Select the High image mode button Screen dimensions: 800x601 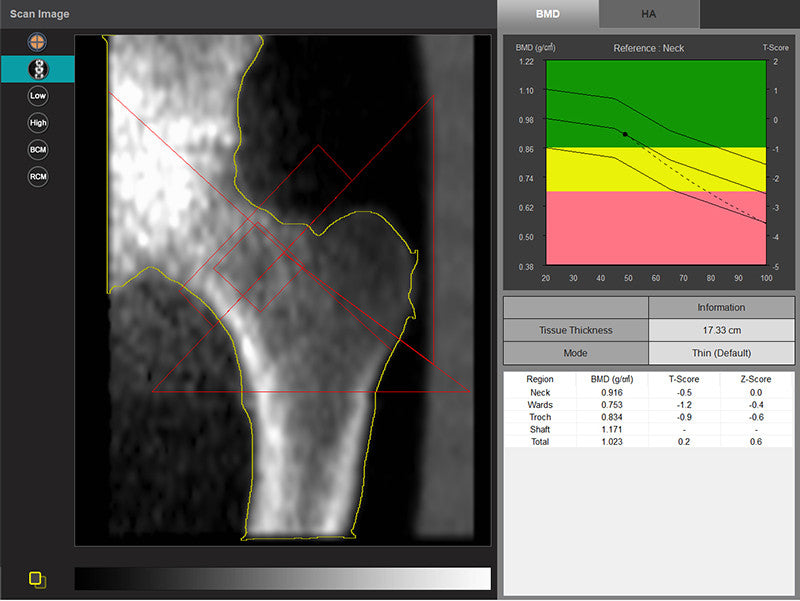coord(38,123)
